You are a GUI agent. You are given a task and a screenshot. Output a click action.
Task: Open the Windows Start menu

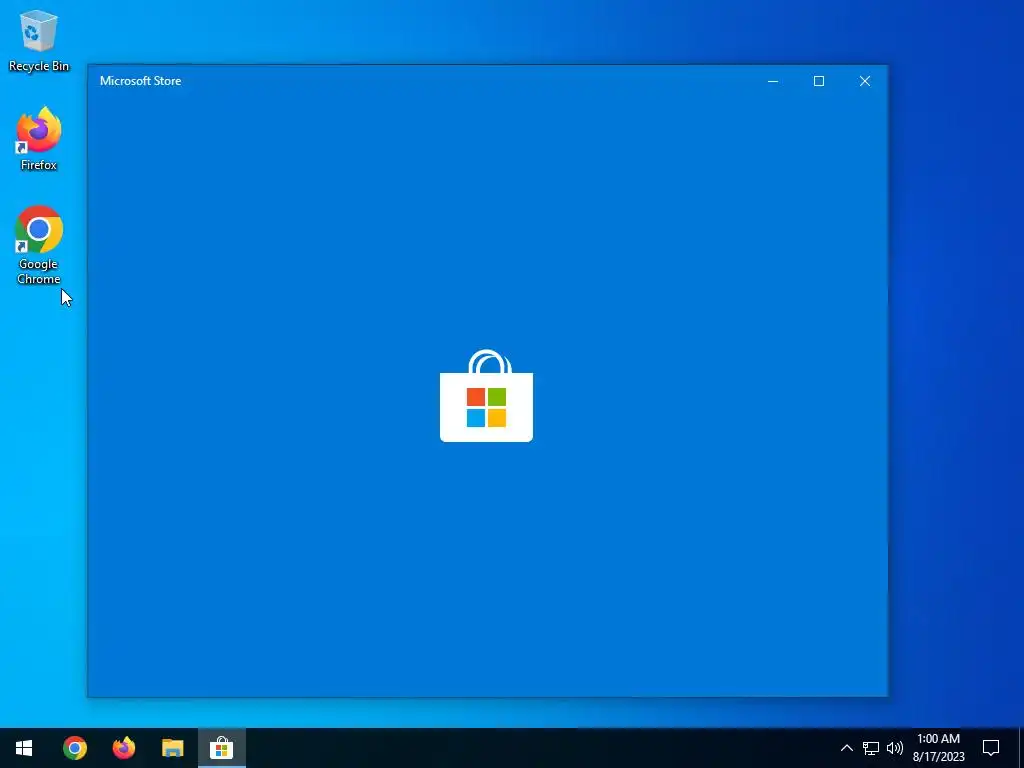24,748
